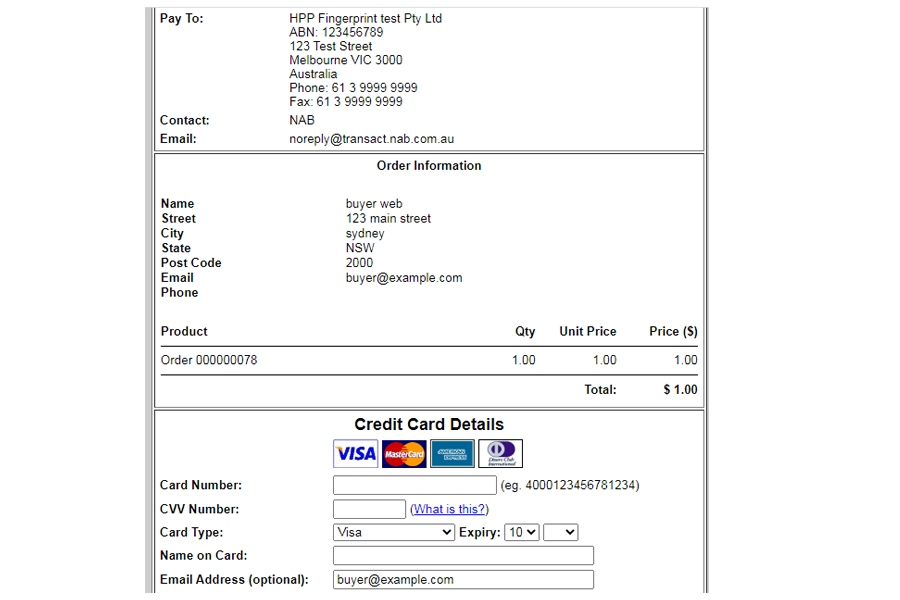Click the Order Information heading
Image resolution: width=900 pixels, height=600 pixels.
point(429,166)
